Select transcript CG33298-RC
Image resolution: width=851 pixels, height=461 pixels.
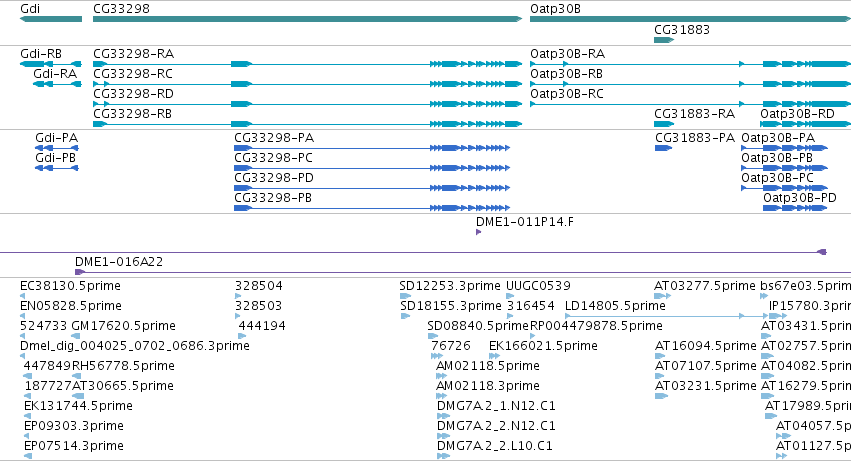(x=133, y=74)
